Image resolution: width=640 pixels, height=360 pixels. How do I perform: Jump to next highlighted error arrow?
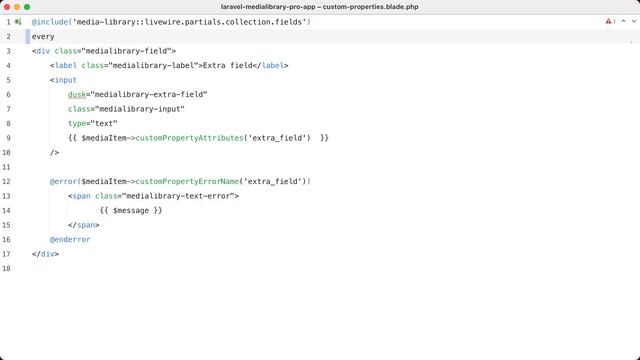(634, 21)
